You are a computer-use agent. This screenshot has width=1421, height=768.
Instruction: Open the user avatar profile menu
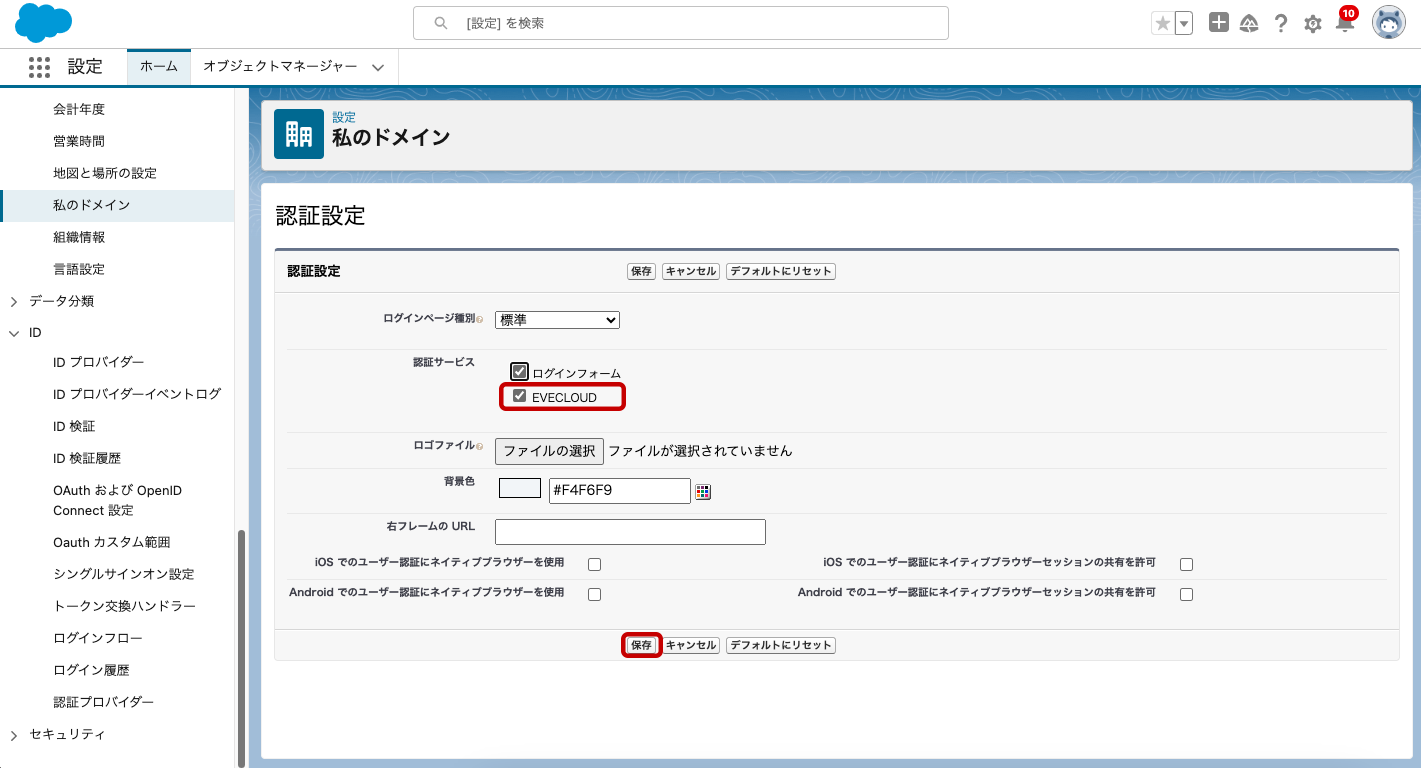1388,23
